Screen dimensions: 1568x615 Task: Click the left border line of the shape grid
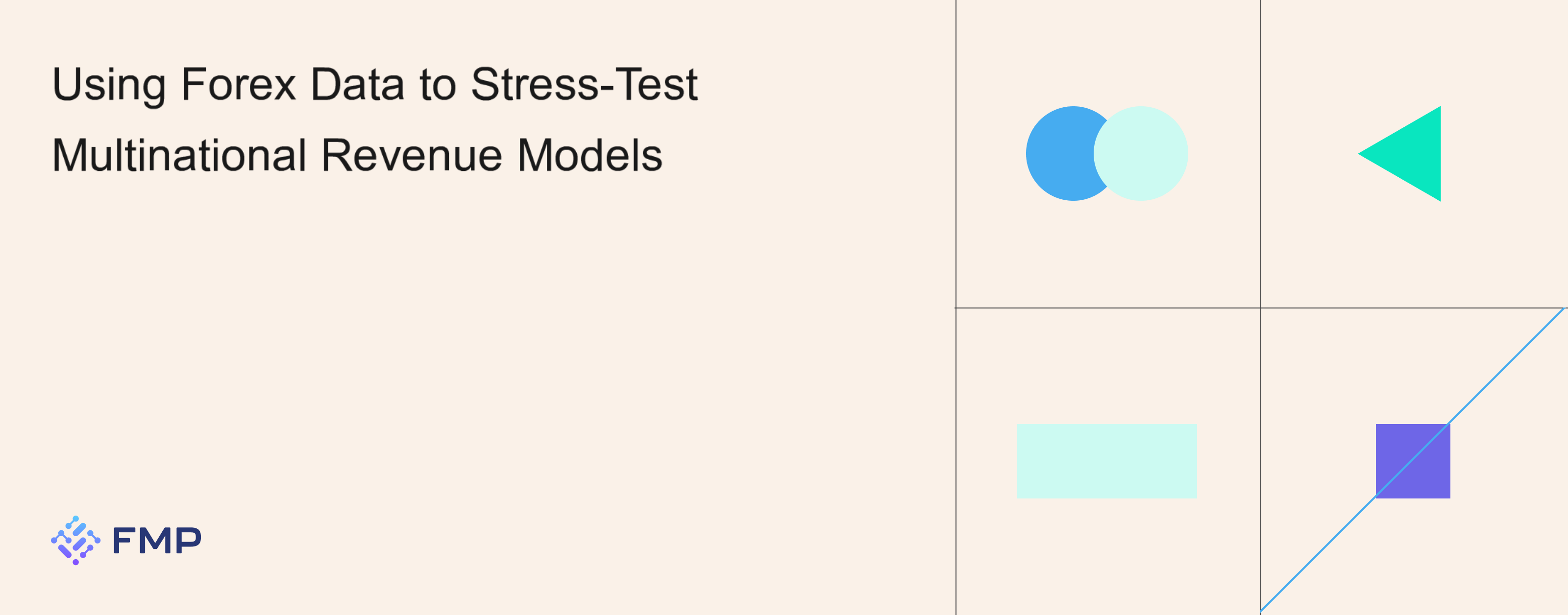tap(956, 456)
